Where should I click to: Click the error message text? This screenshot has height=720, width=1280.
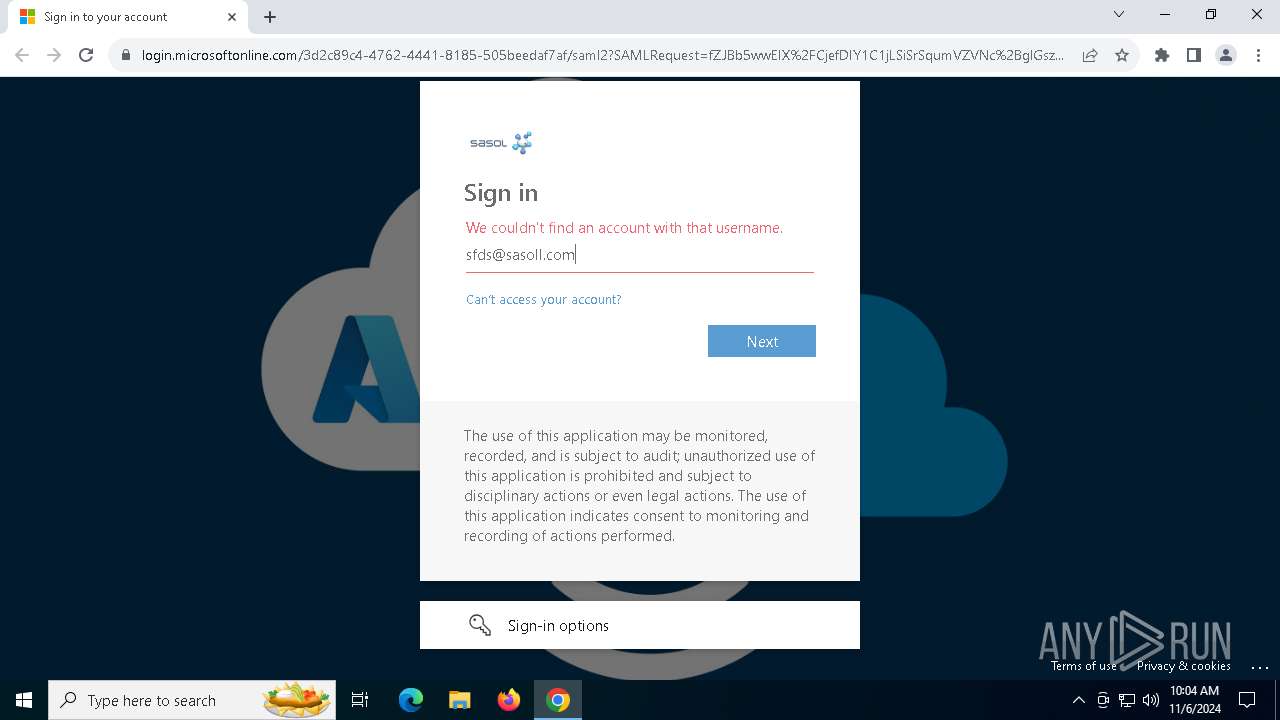(624, 228)
